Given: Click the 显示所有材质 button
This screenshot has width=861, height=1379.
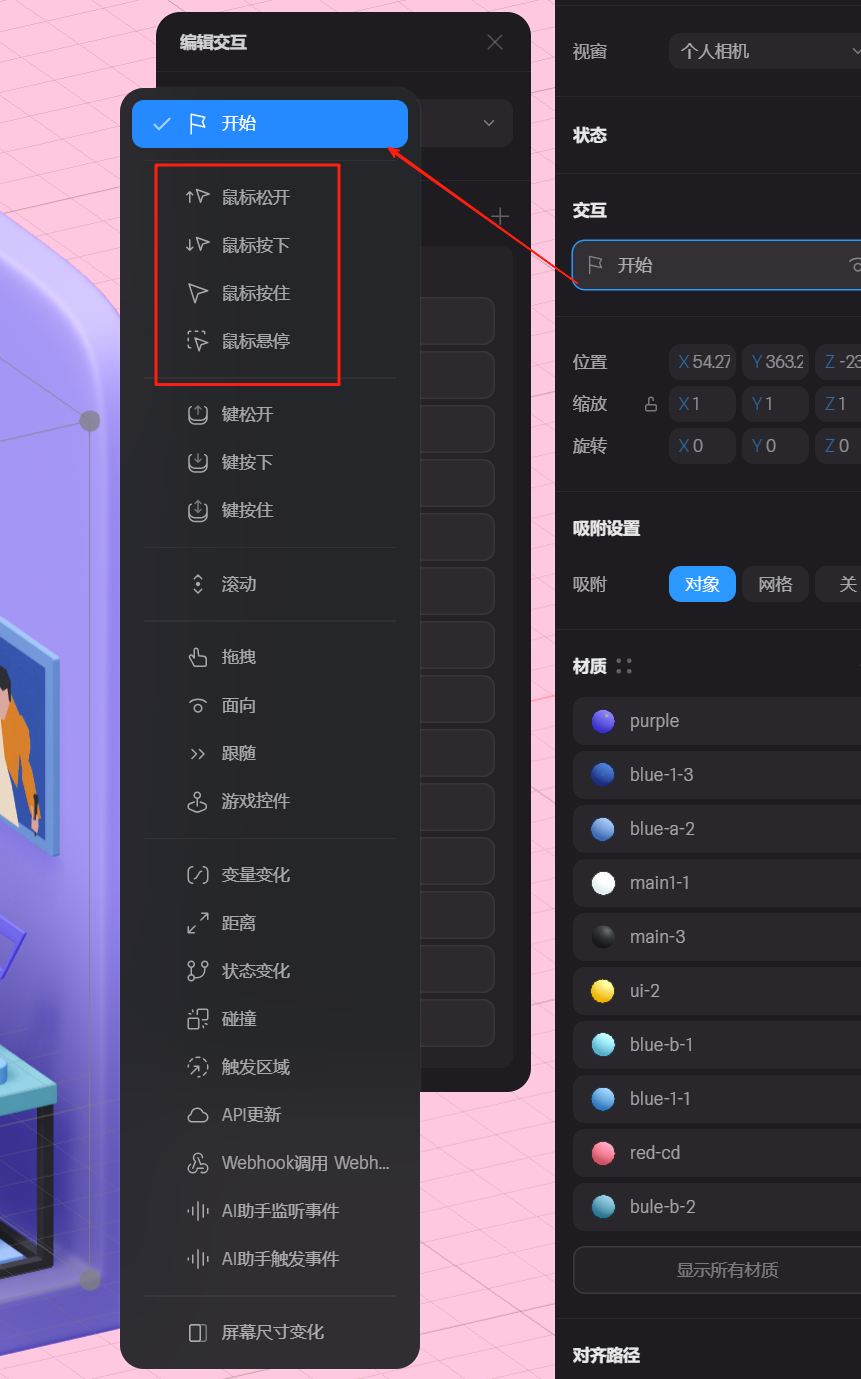Looking at the screenshot, I should [717, 1270].
